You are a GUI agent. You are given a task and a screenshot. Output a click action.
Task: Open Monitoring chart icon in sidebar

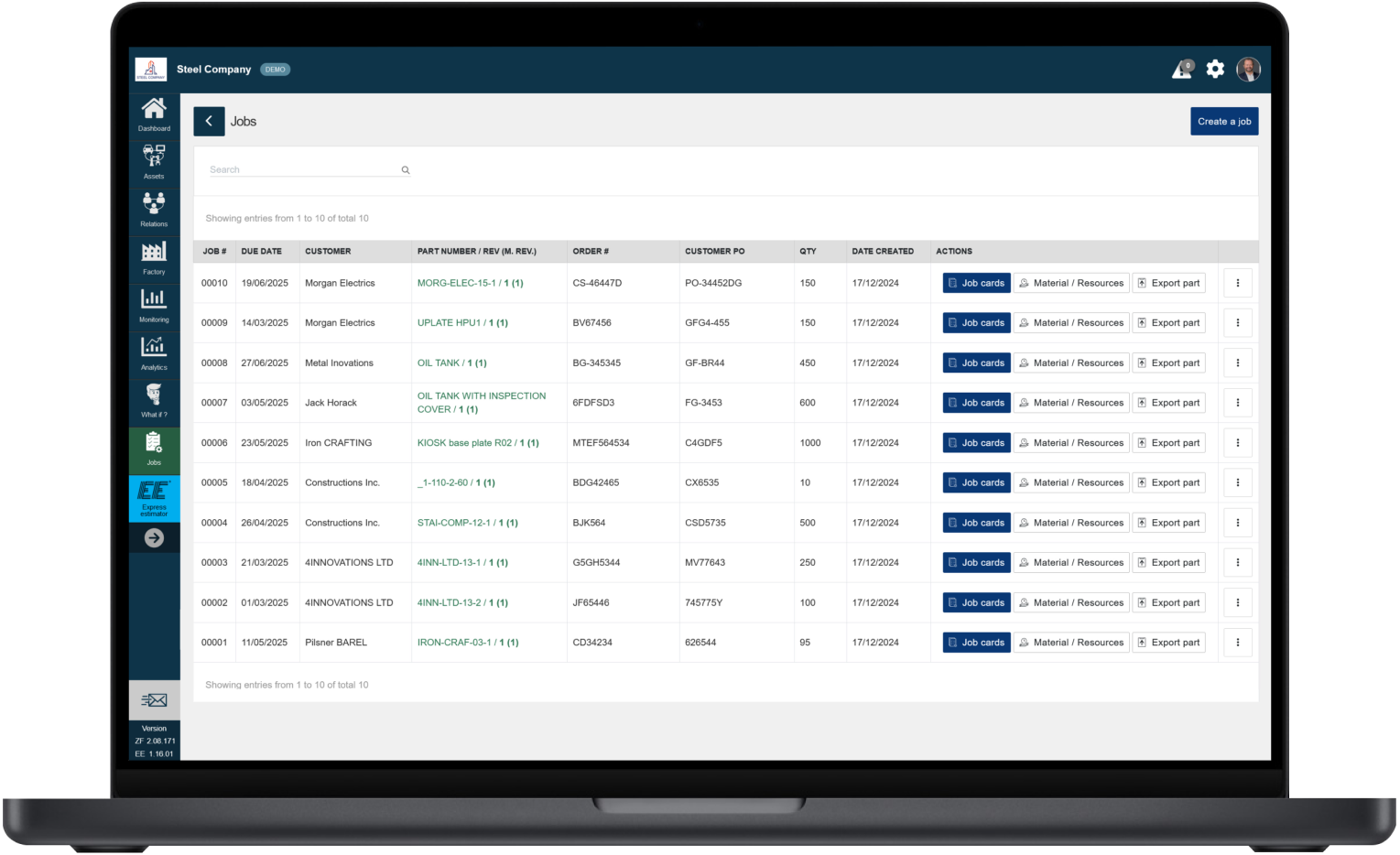point(154,304)
